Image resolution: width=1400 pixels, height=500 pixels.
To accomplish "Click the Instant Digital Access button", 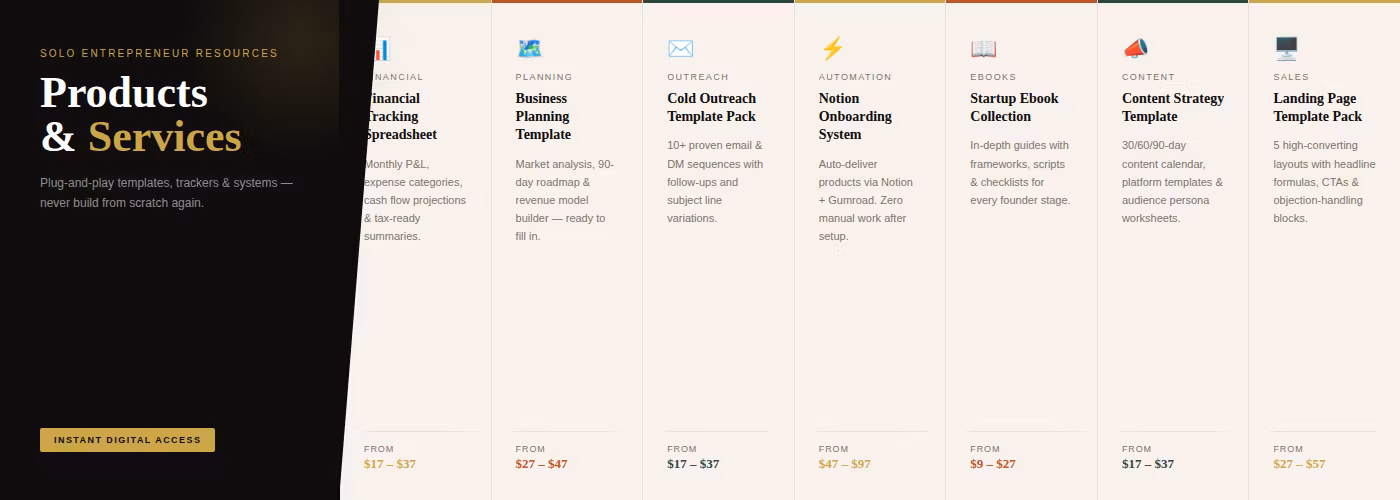I will click(127, 440).
